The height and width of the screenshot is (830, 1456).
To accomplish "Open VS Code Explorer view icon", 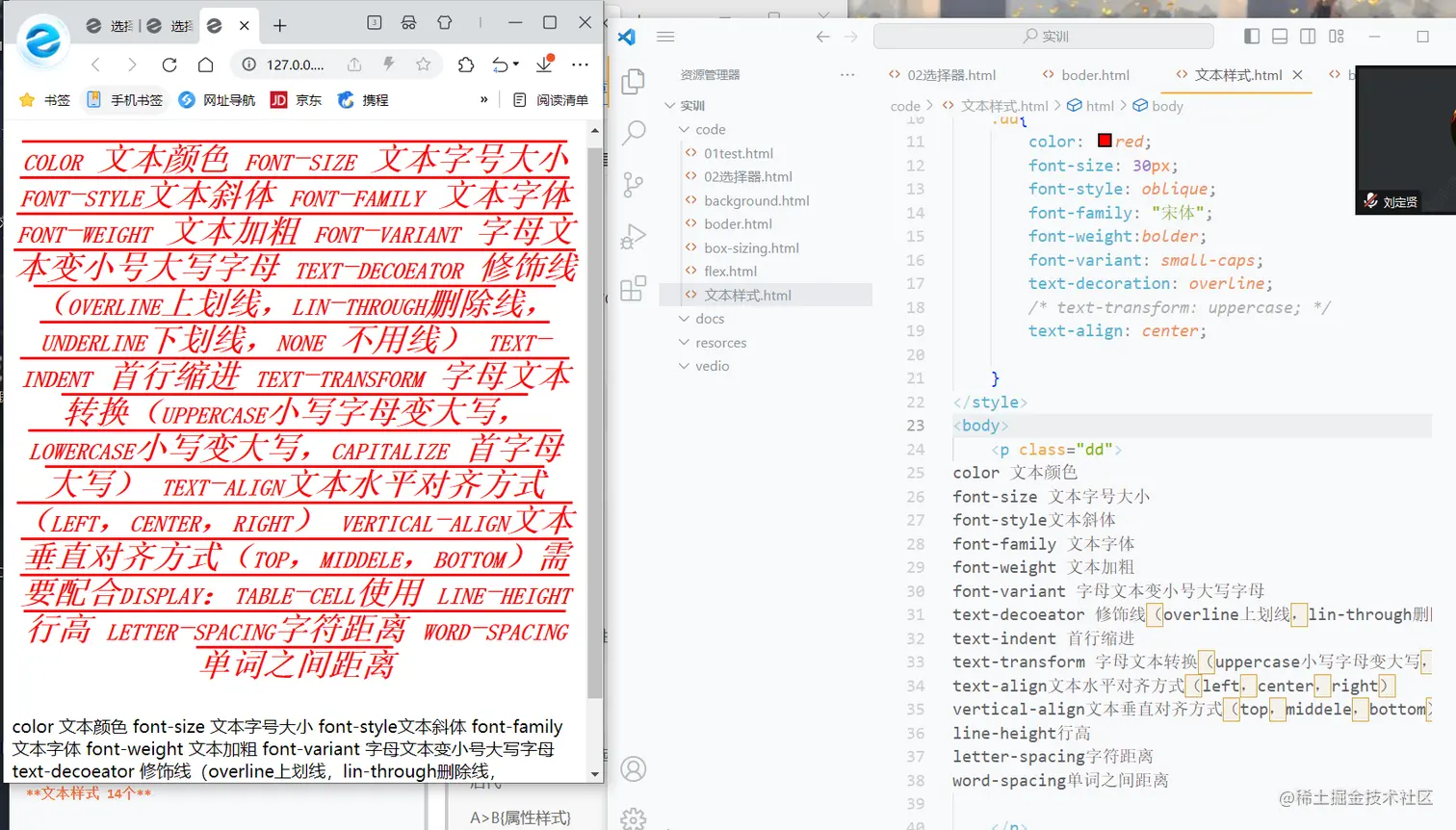I will pos(633,82).
